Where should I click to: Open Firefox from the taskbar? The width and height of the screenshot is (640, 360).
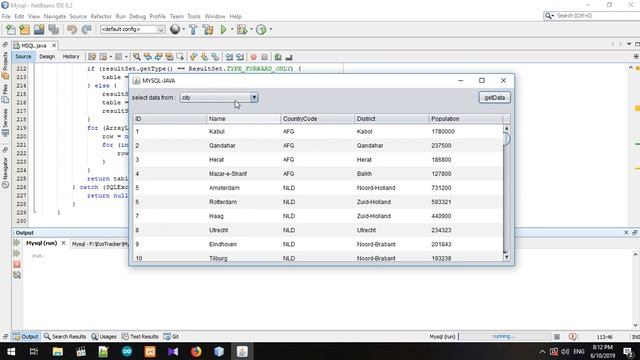196,351
